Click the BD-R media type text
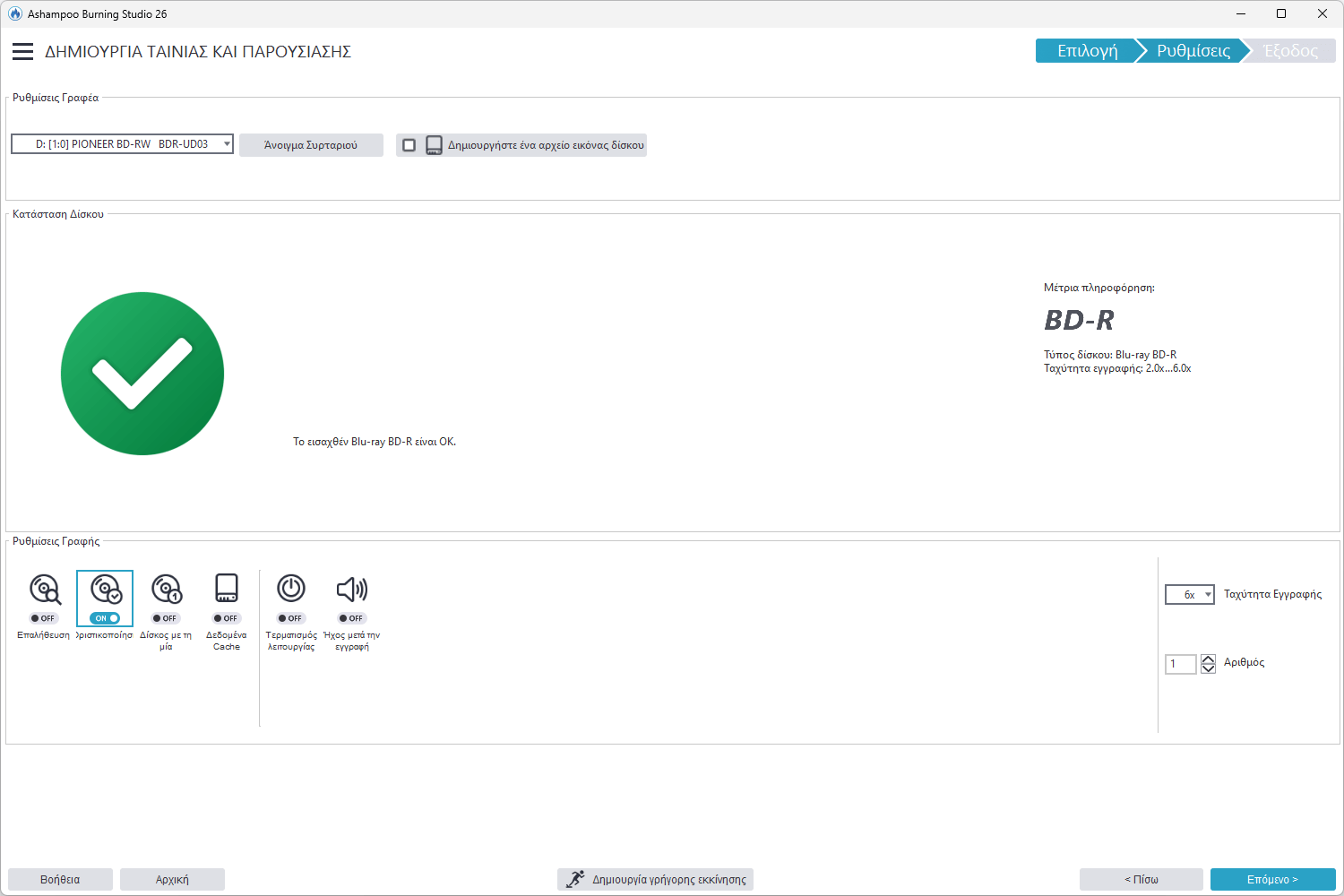The image size is (1344, 896). point(1079,320)
